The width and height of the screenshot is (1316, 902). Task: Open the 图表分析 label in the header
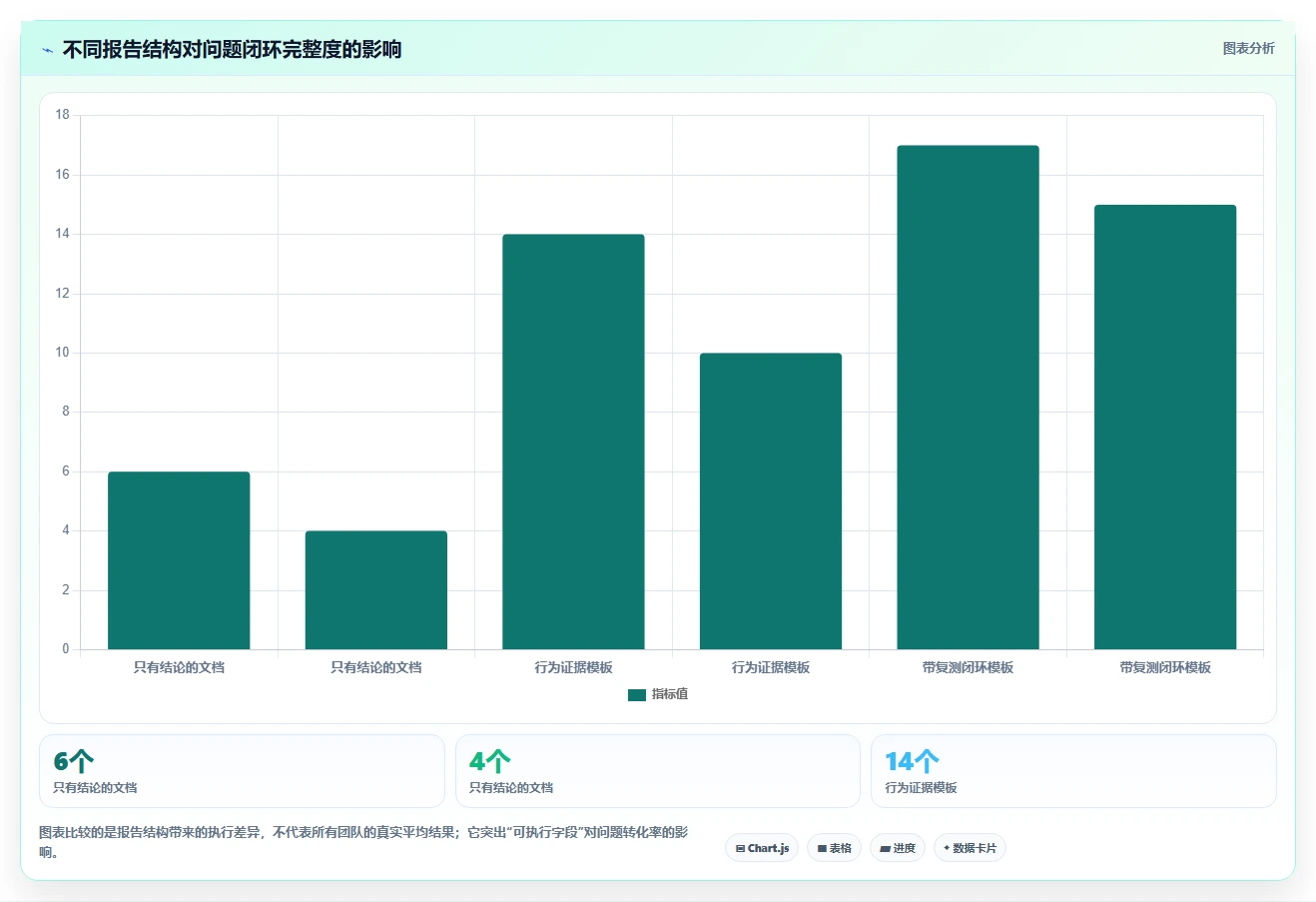coord(1248,48)
